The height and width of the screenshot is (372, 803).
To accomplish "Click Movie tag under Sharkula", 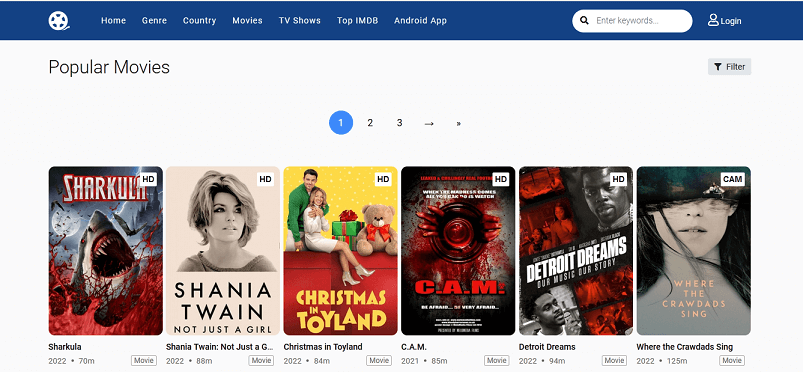I will (x=144, y=361).
